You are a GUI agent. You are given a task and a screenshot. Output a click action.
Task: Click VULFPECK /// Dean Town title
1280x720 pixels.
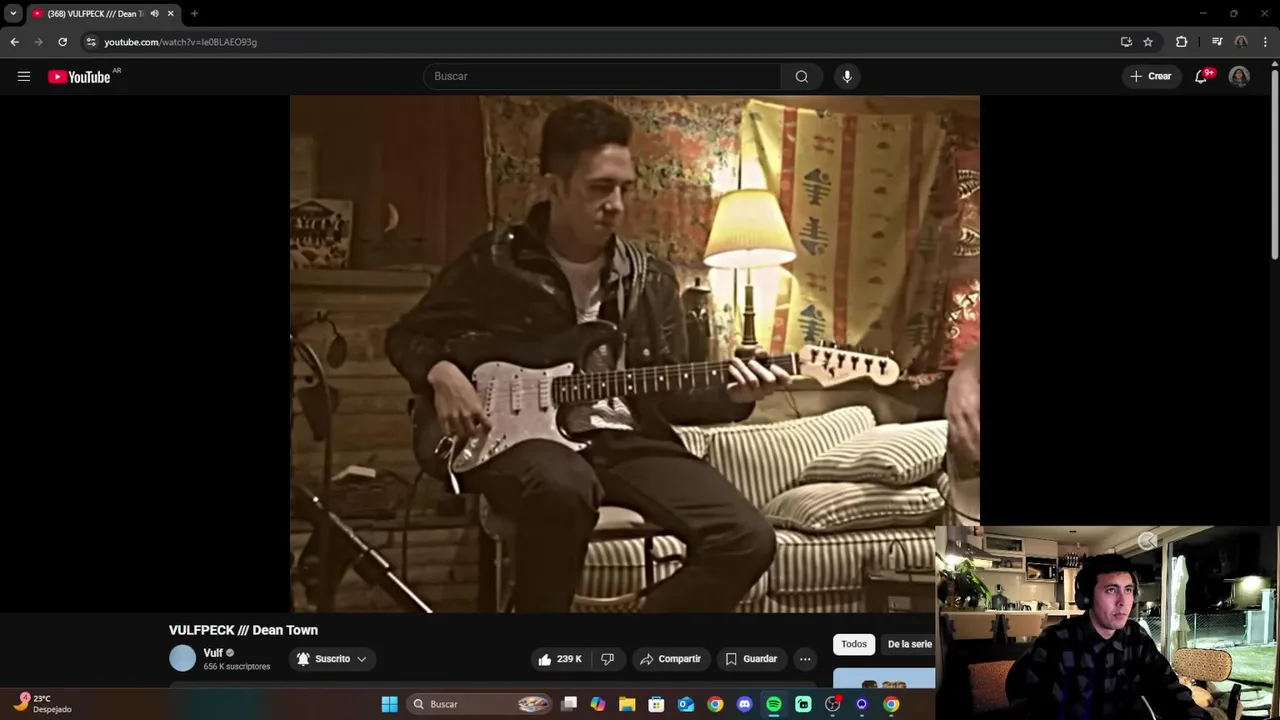tap(243, 630)
